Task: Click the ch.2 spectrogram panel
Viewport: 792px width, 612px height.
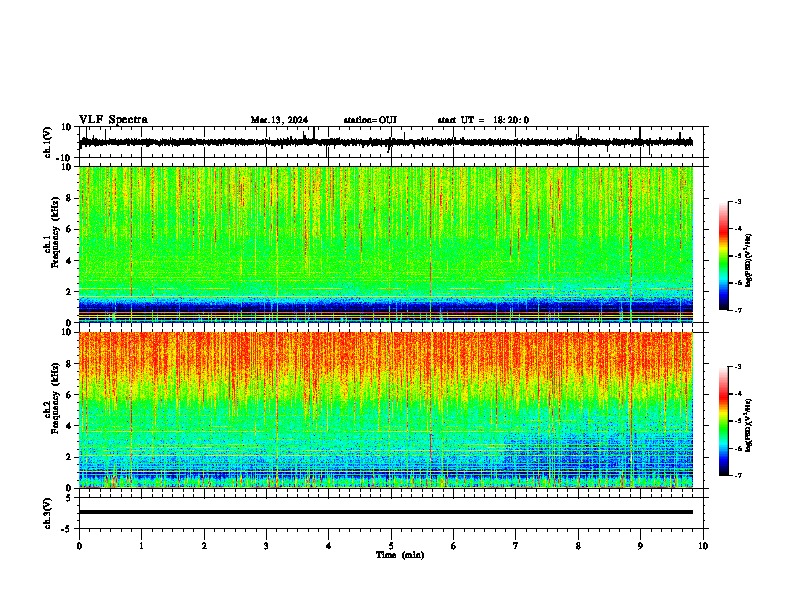Action: 386,410
